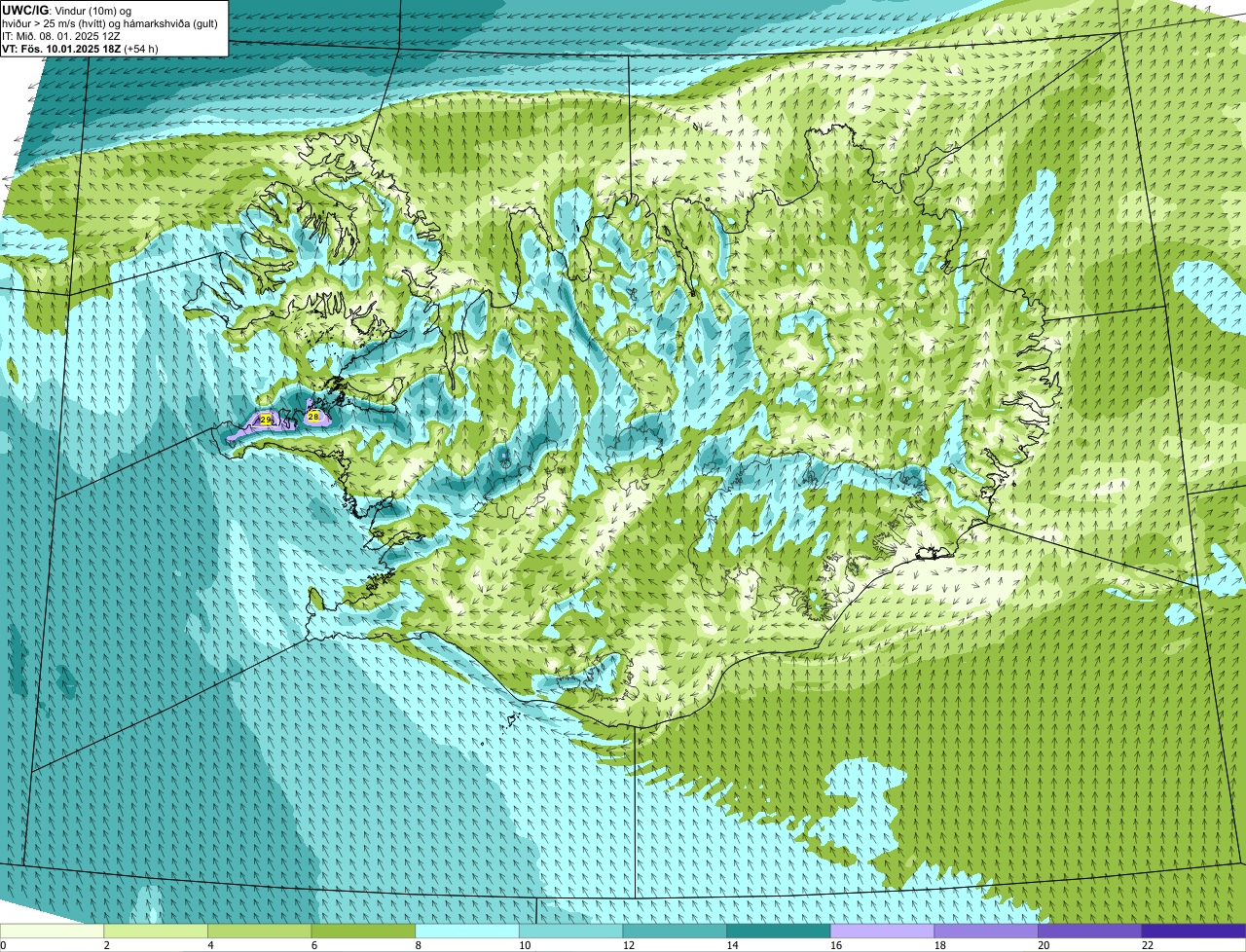
Task: Select the dark teal 14–16 legend swatch
Action: point(779,931)
